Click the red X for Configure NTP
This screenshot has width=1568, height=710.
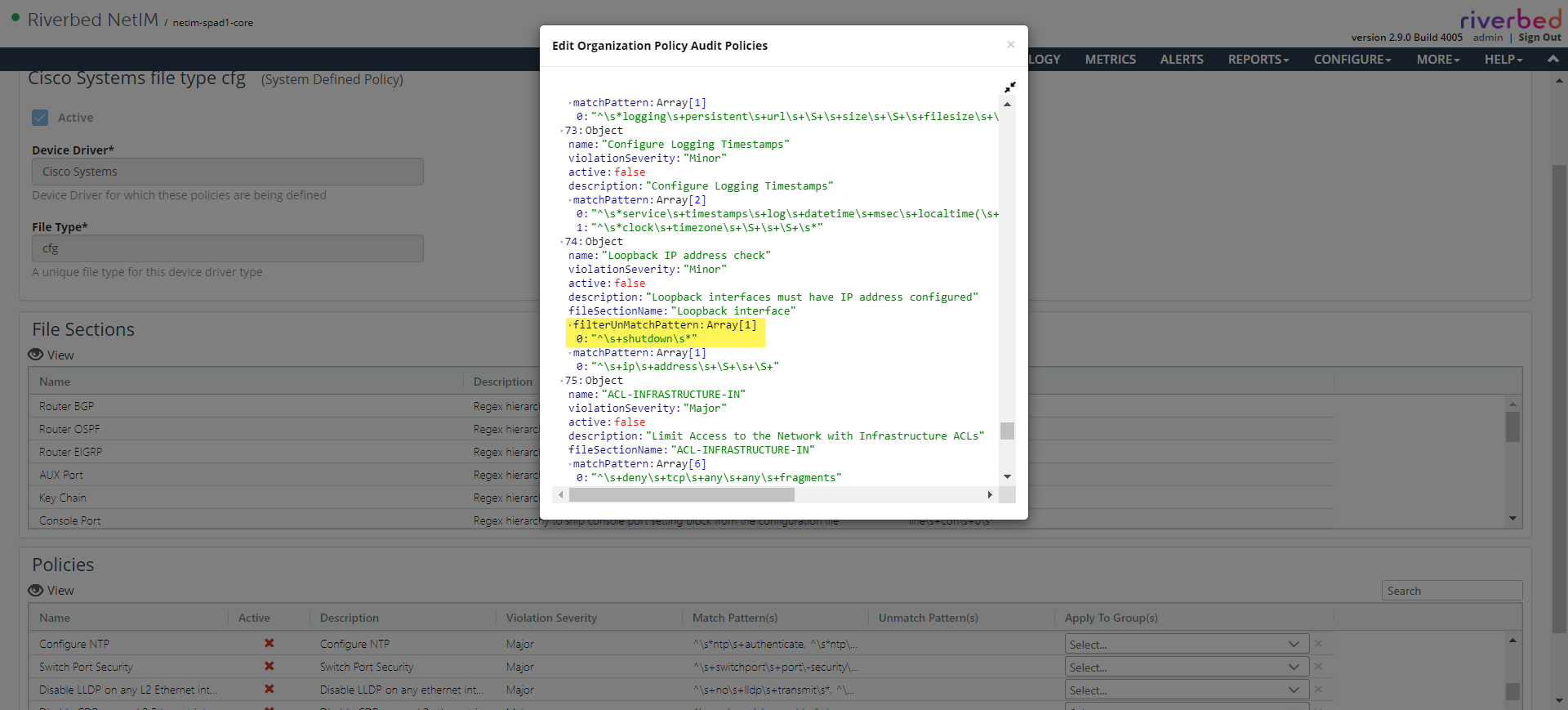click(269, 644)
